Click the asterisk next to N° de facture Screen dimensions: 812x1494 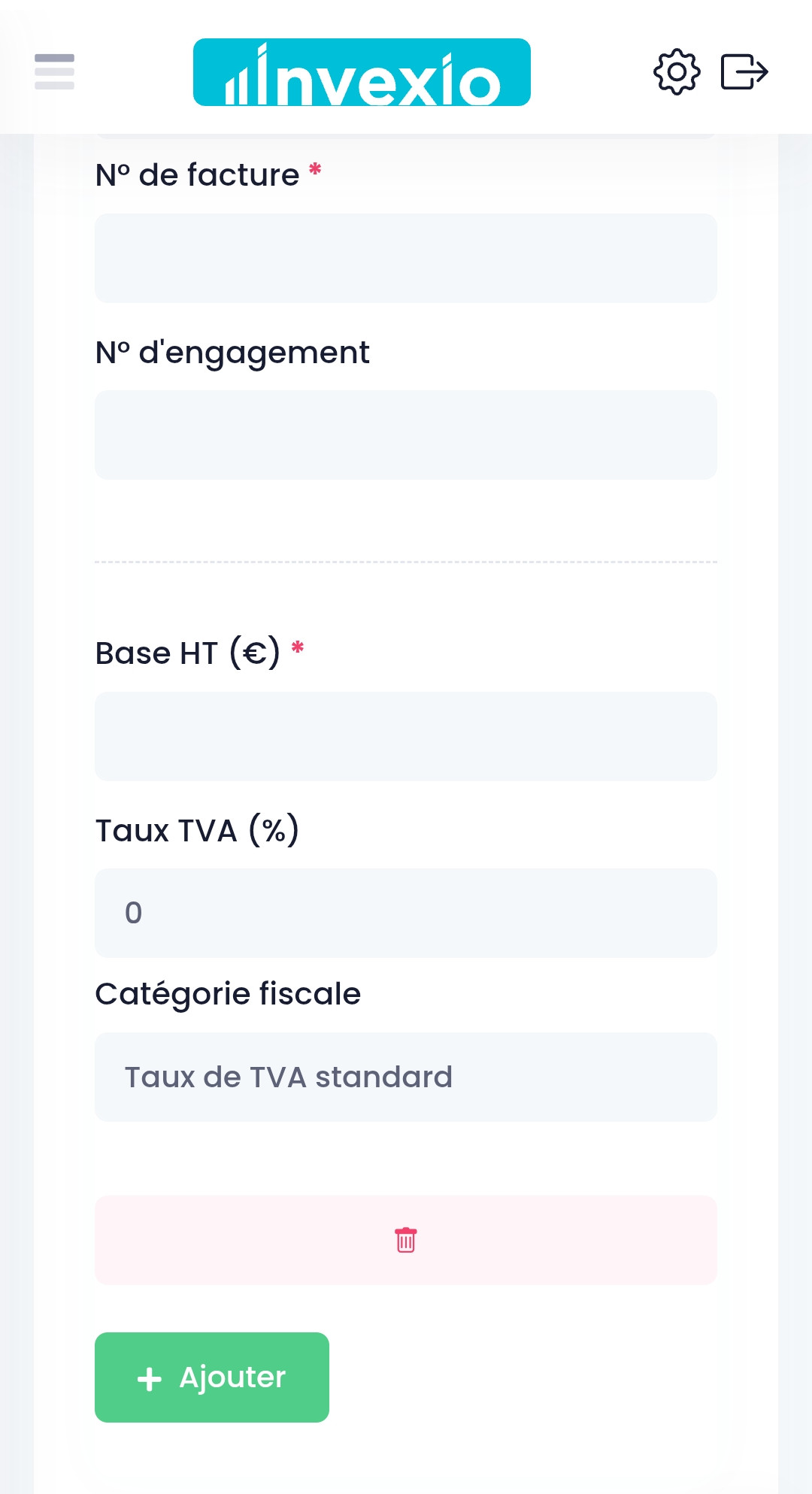(314, 170)
